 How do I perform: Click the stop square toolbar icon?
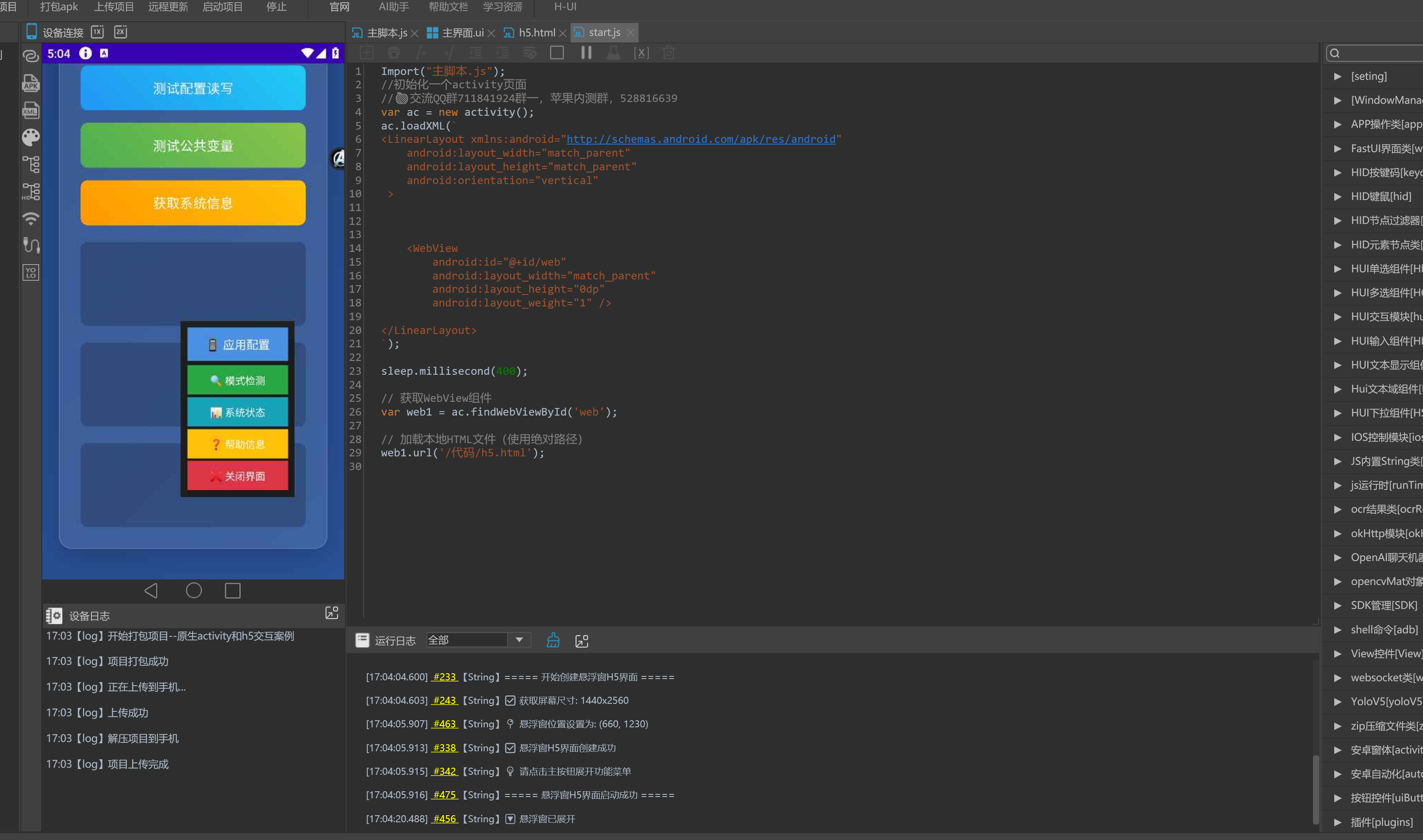click(556, 53)
